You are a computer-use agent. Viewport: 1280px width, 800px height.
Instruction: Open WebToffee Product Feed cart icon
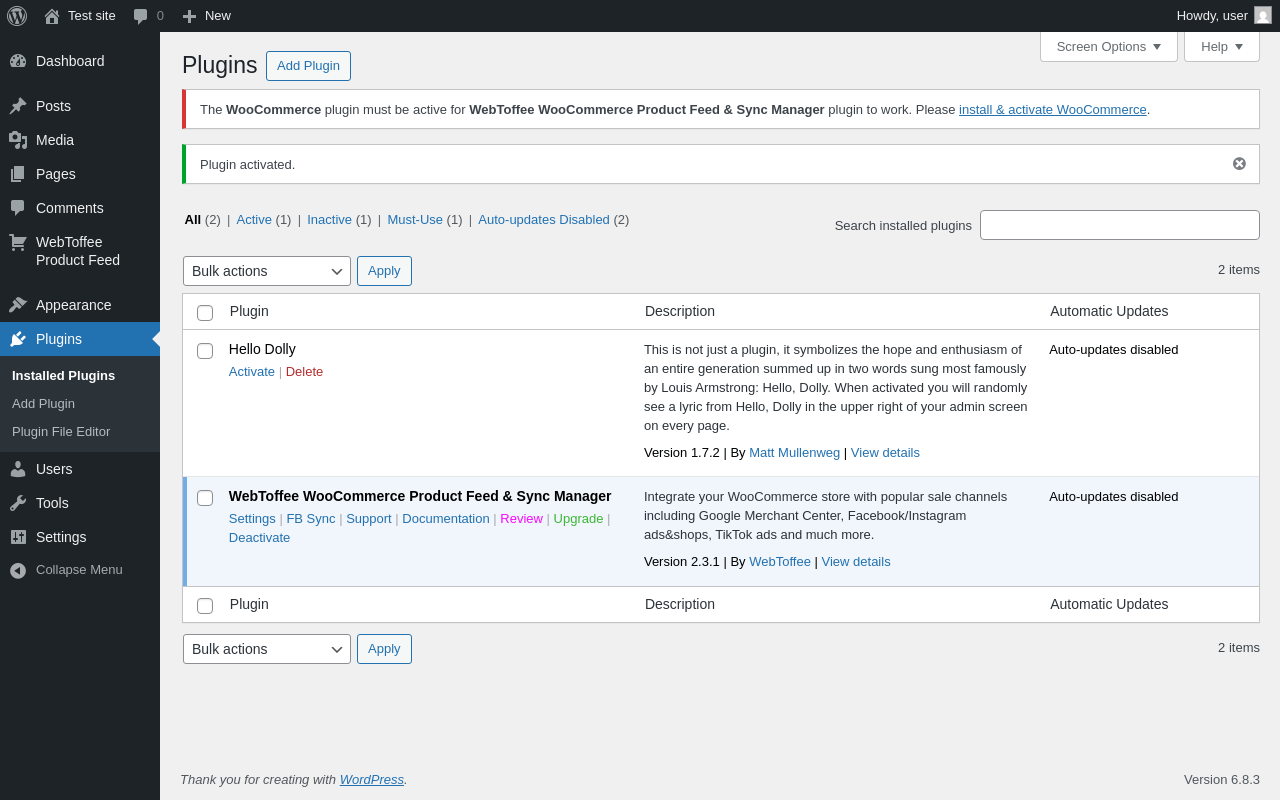18,242
